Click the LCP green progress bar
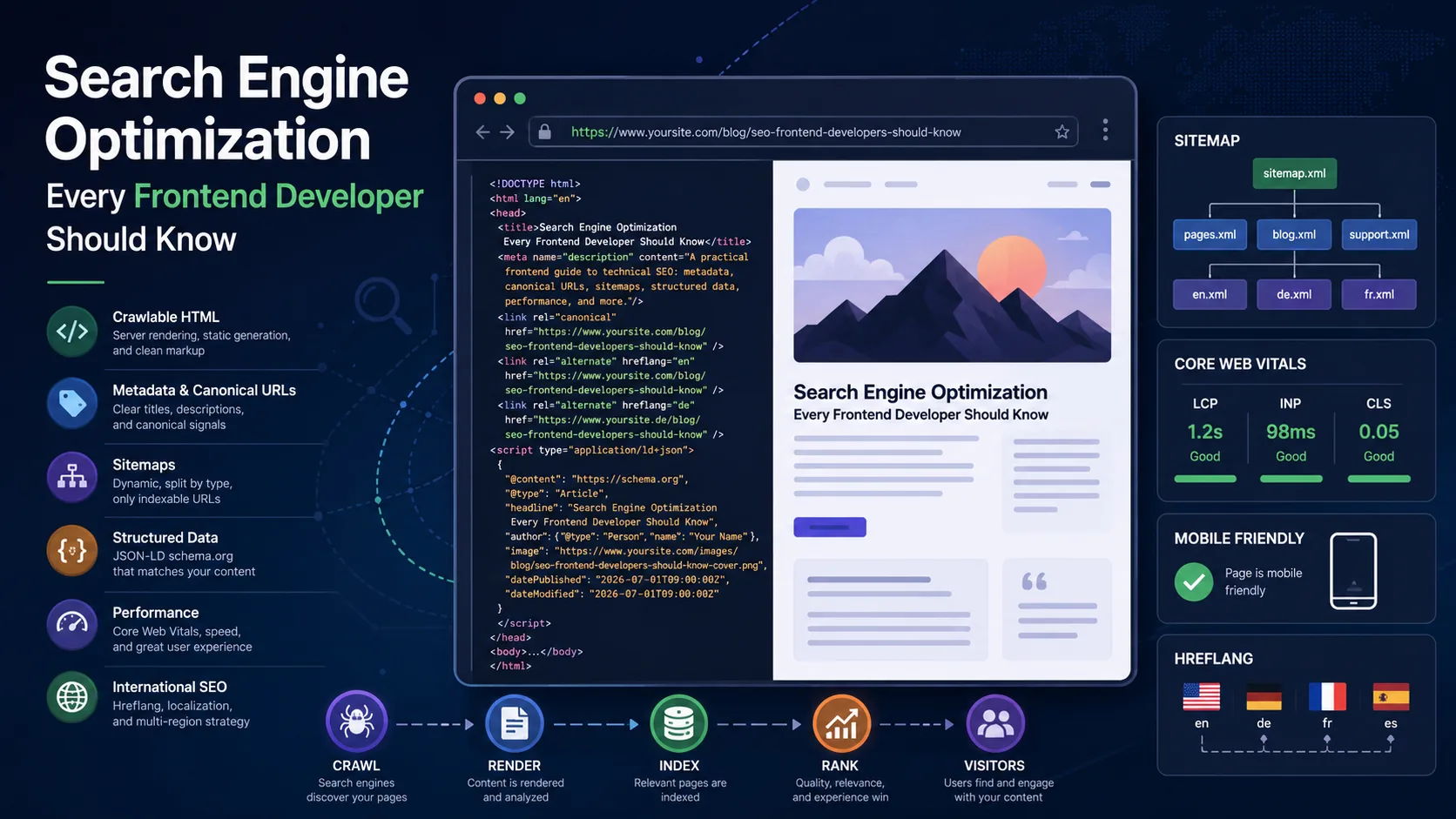Screen dimensions: 1456x819 point(1205,479)
